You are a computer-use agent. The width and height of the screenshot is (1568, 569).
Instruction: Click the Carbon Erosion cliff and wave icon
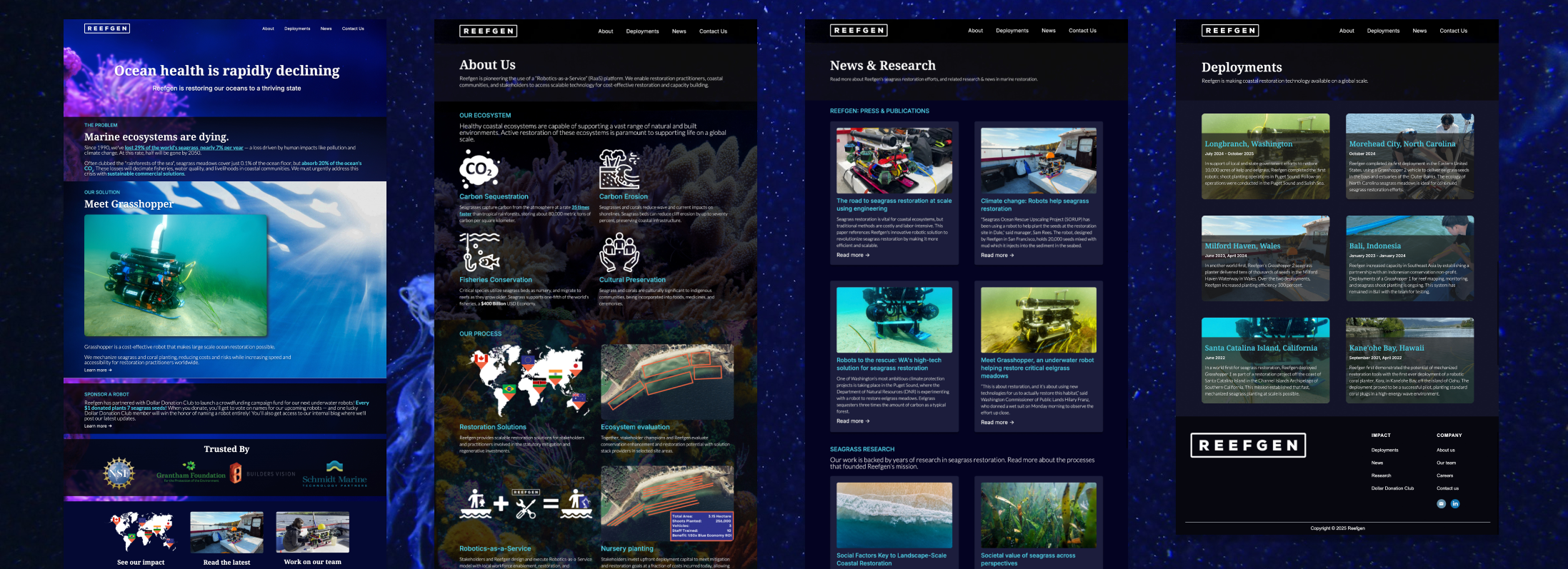pos(619,169)
